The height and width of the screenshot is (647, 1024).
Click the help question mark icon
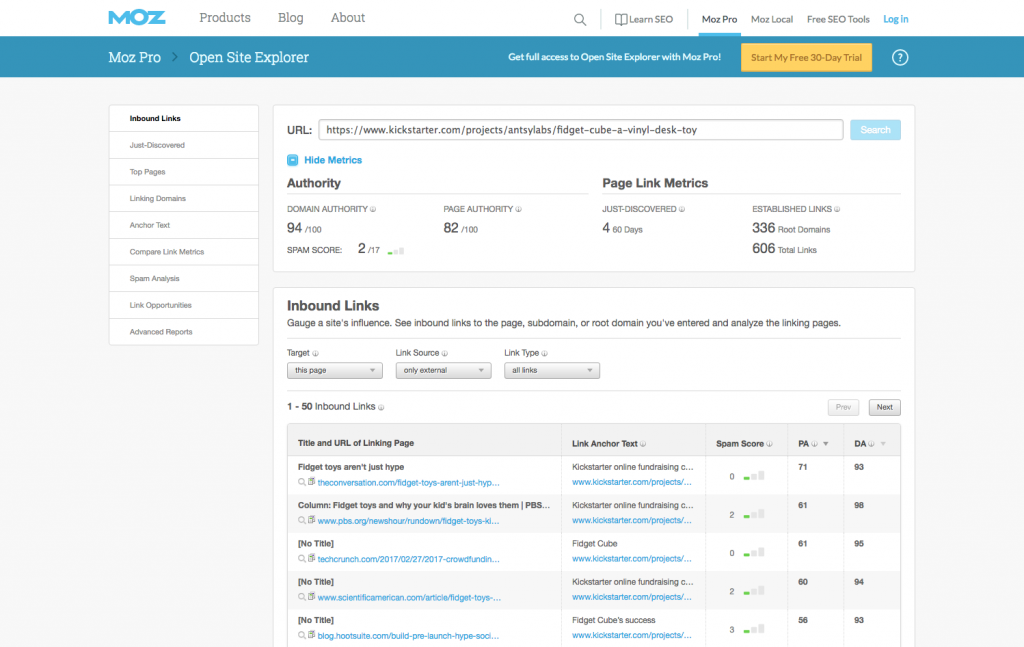pos(900,57)
